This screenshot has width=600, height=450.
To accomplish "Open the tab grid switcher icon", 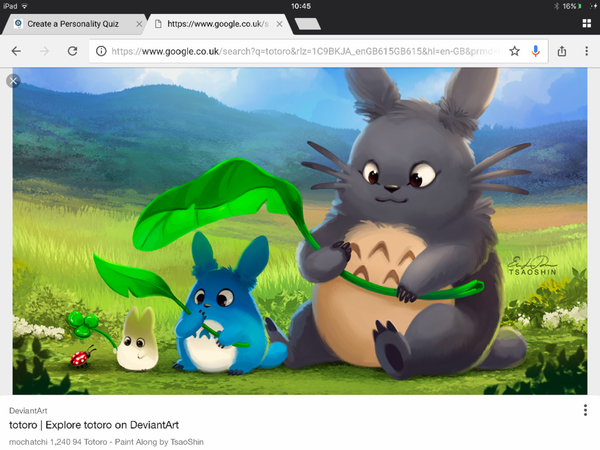I will click(587, 24).
